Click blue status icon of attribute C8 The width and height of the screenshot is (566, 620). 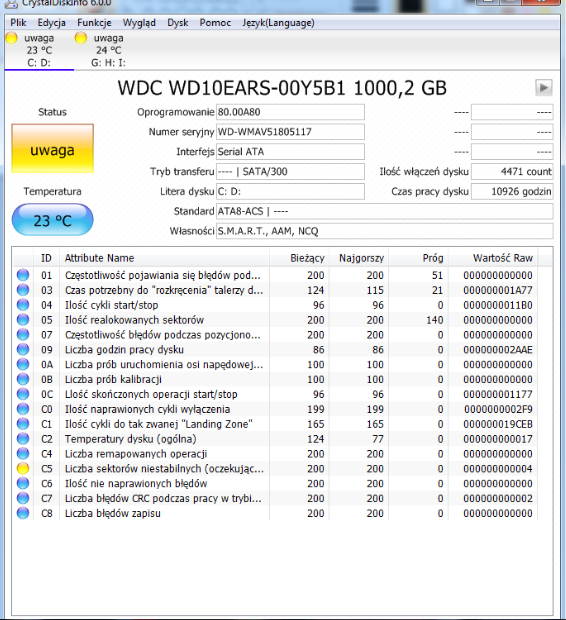click(x=23, y=513)
